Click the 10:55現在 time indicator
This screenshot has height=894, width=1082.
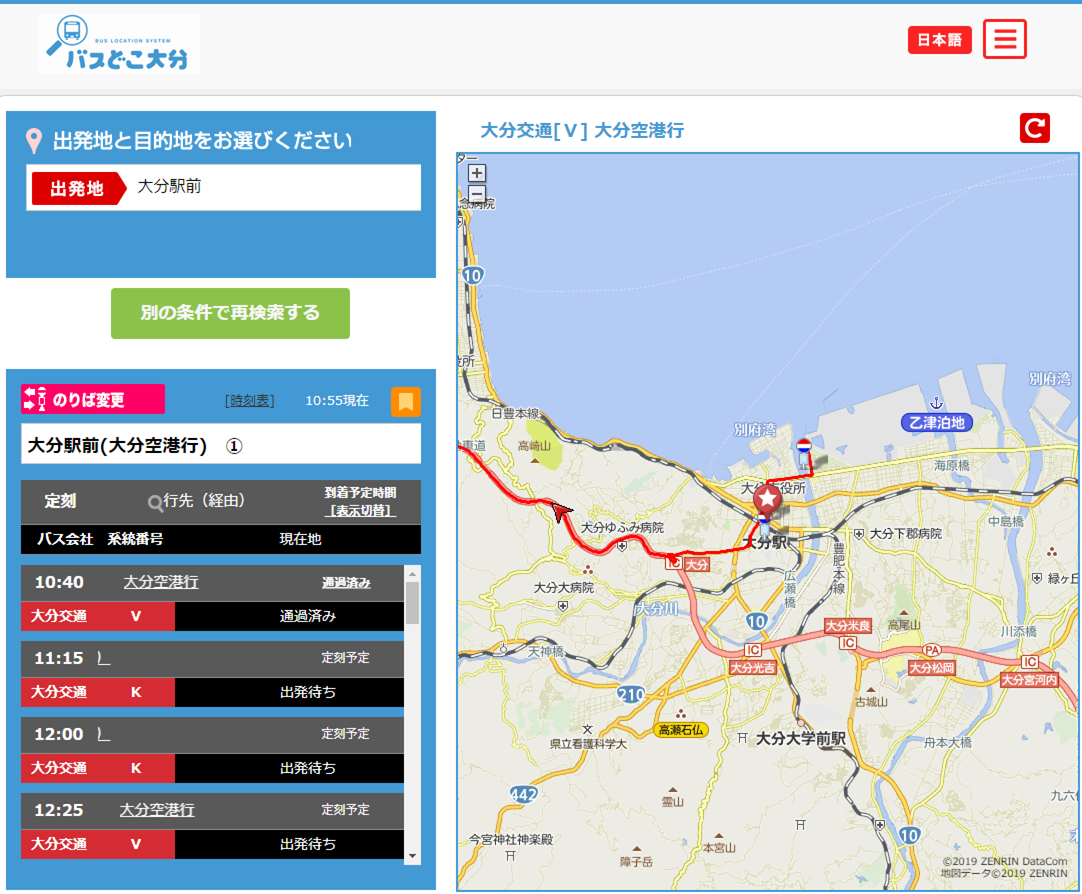[x=337, y=401]
